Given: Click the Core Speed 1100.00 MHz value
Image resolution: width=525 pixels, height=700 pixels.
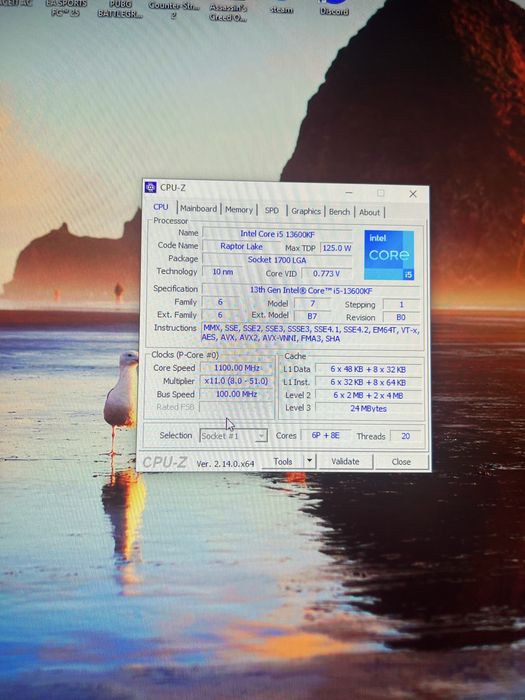Looking at the screenshot, I should tap(237, 368).
